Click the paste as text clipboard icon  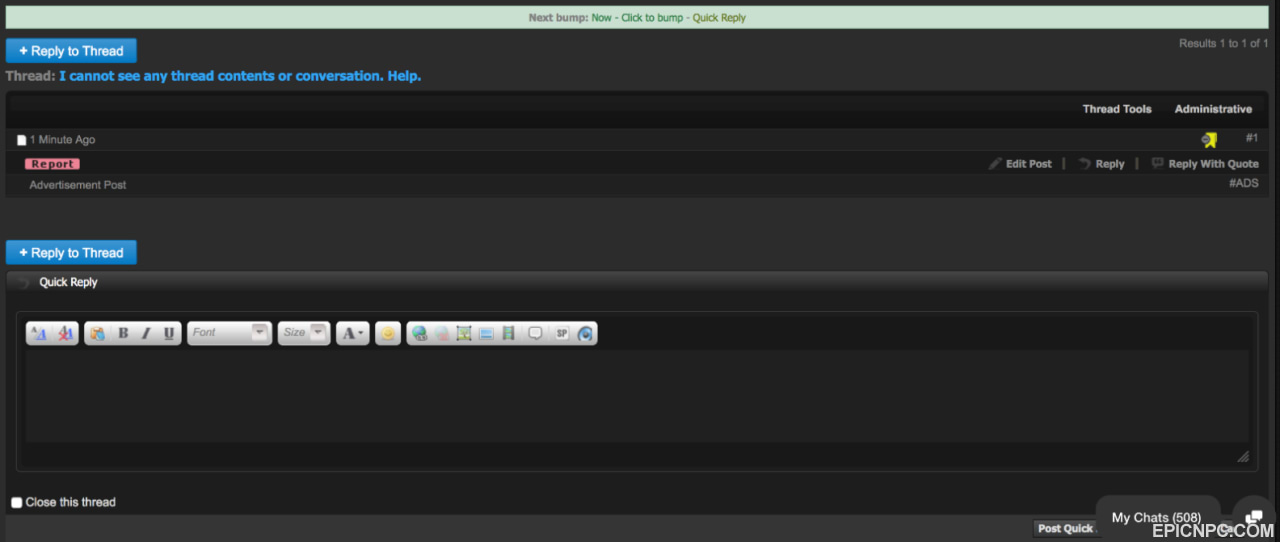tap(98, 333)
